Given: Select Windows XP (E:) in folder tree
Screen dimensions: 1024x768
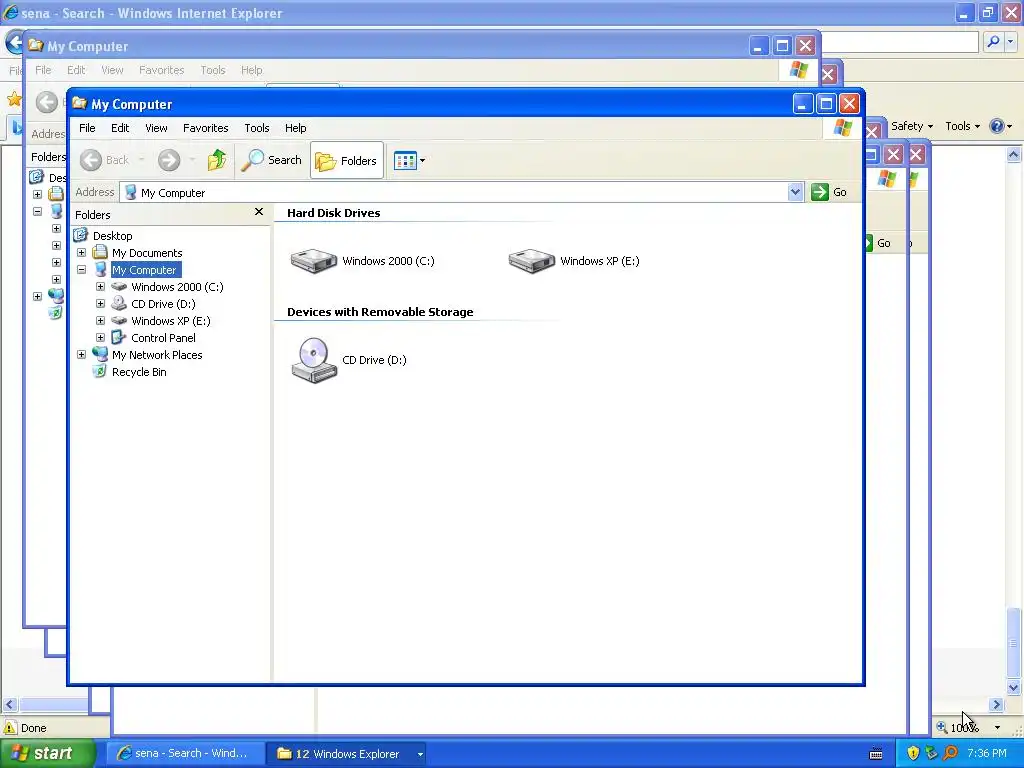Looking at the screenshot, I should click(x=170, y=321).
